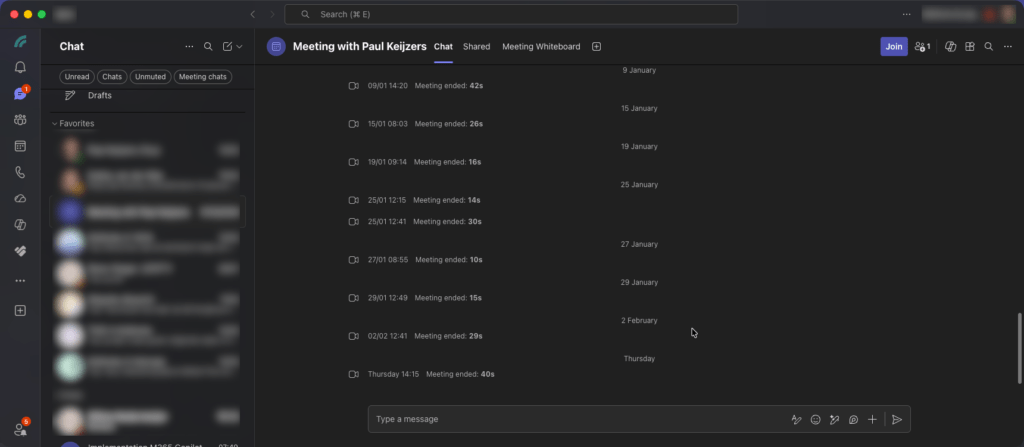Filter the chat list by Meeting chats
This screenshot has width=1024, height=447.
tap(202, 76)
